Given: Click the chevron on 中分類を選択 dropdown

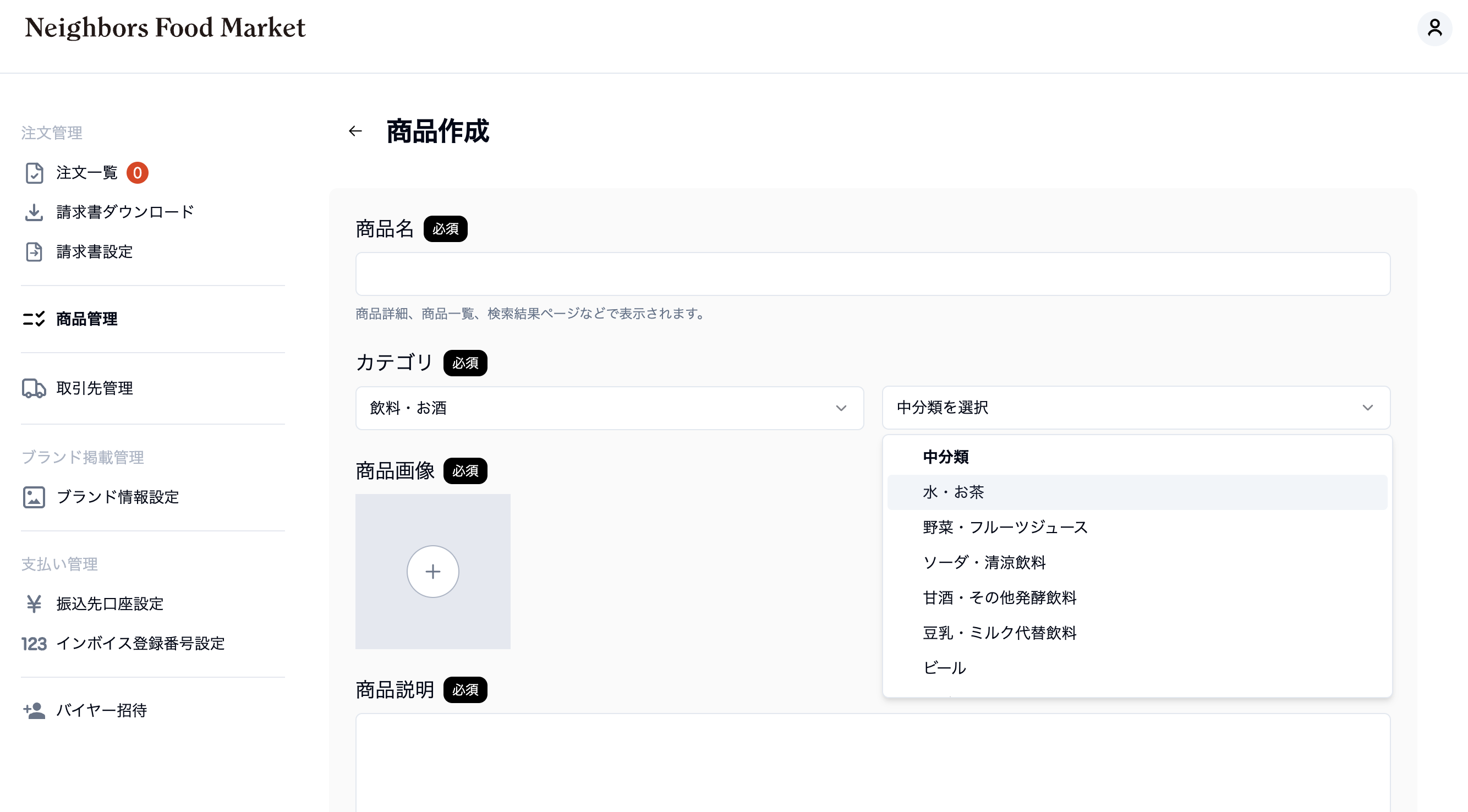Looking at the screenshot, I should coord(1368,408).
